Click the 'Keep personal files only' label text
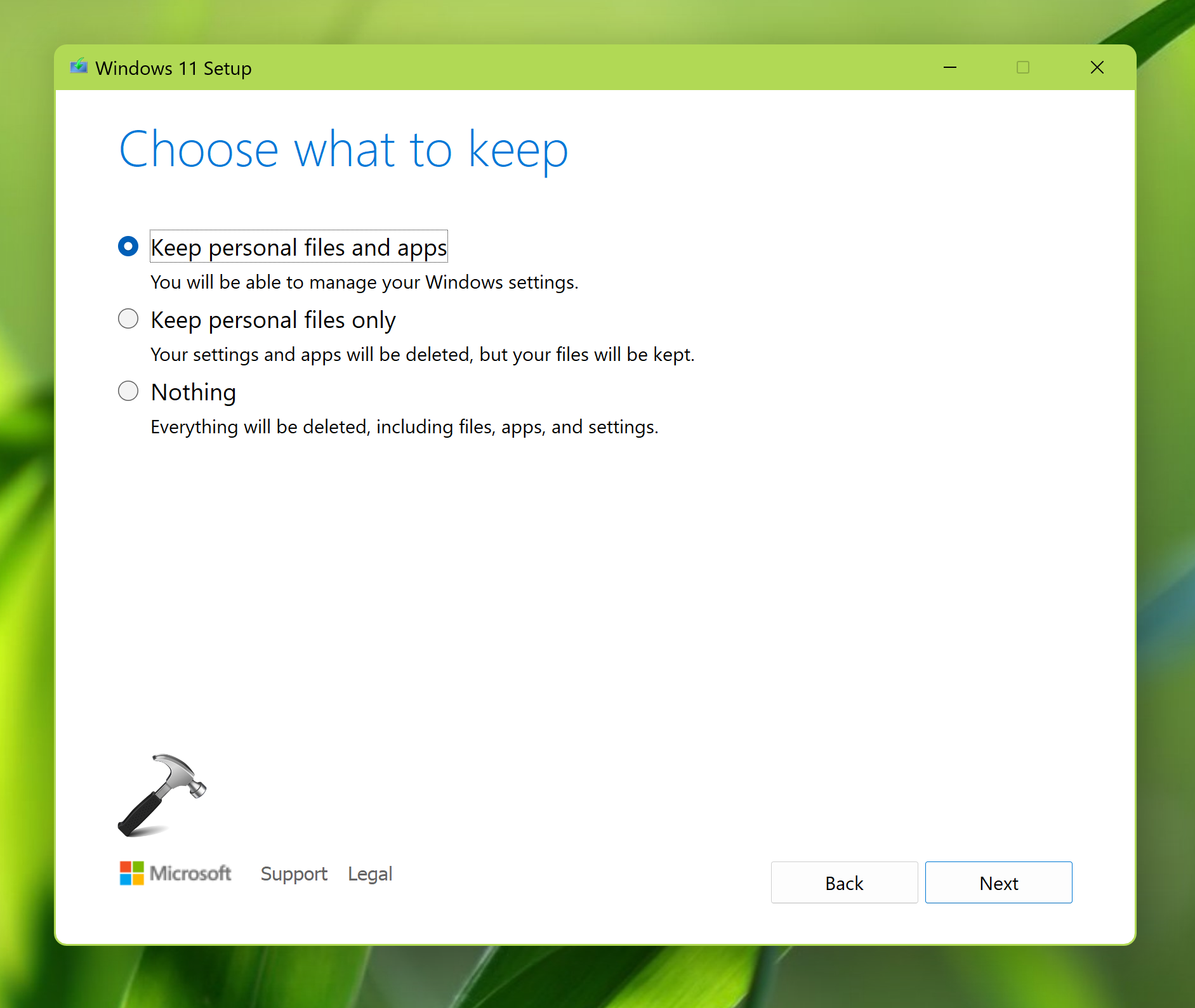 pos(273,320)
